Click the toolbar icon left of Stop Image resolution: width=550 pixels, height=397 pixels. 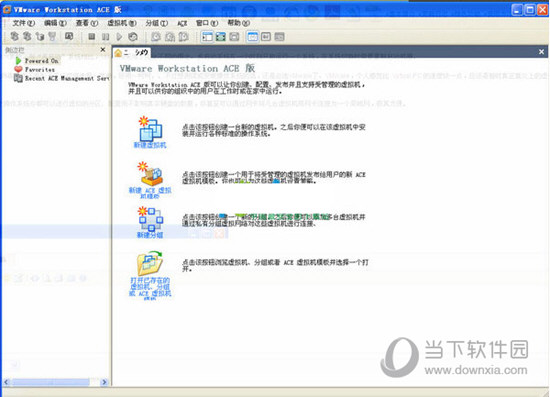coord(69,36)
